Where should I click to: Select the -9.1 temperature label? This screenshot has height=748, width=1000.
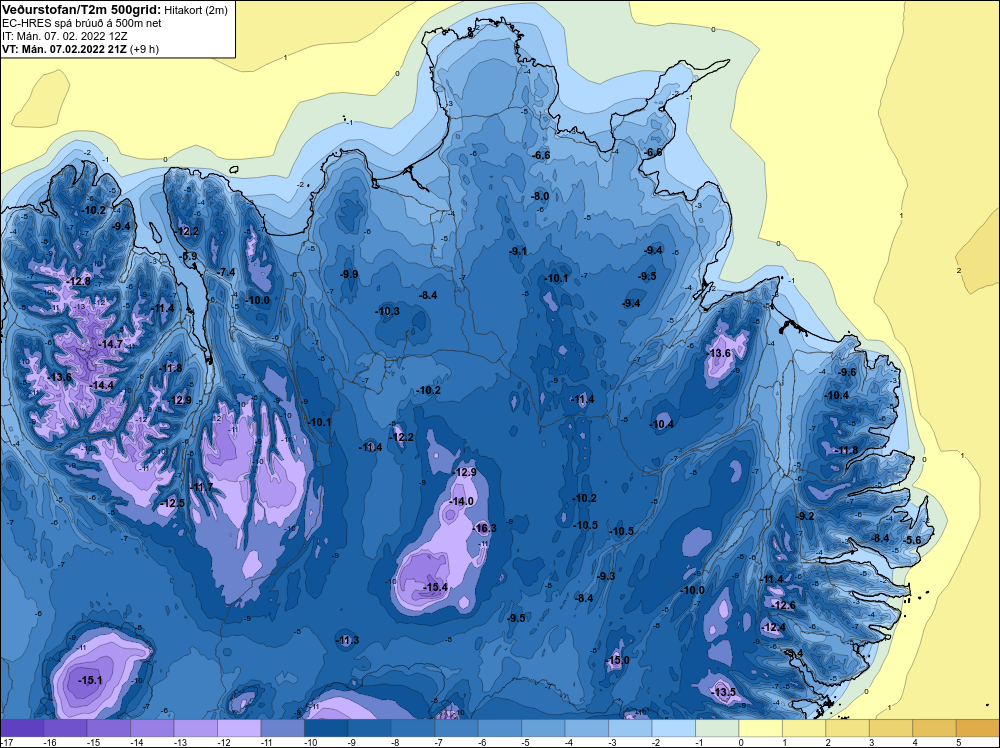click(518, 251)
